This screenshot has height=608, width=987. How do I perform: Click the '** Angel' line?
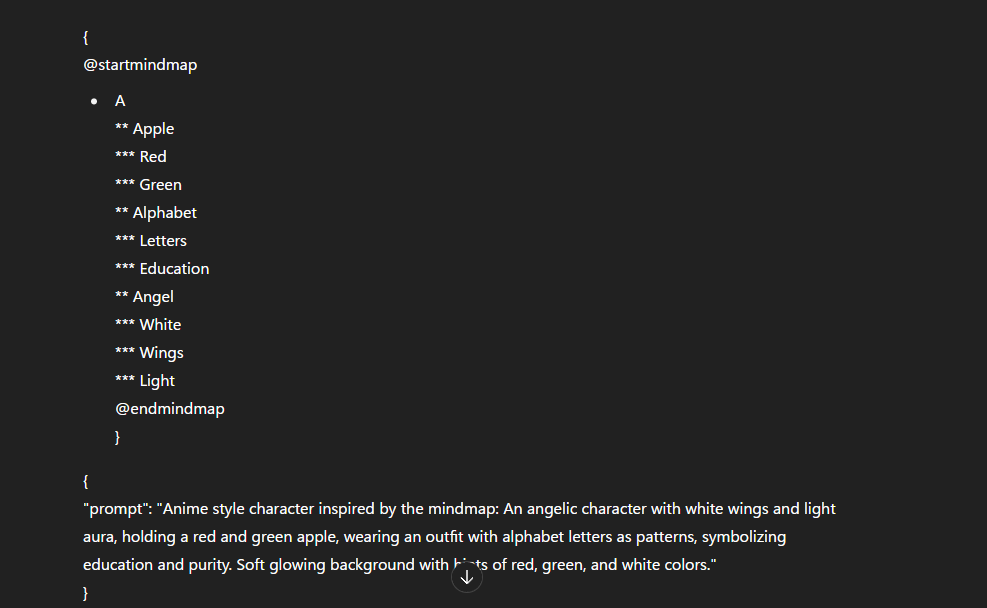[144, 297]
